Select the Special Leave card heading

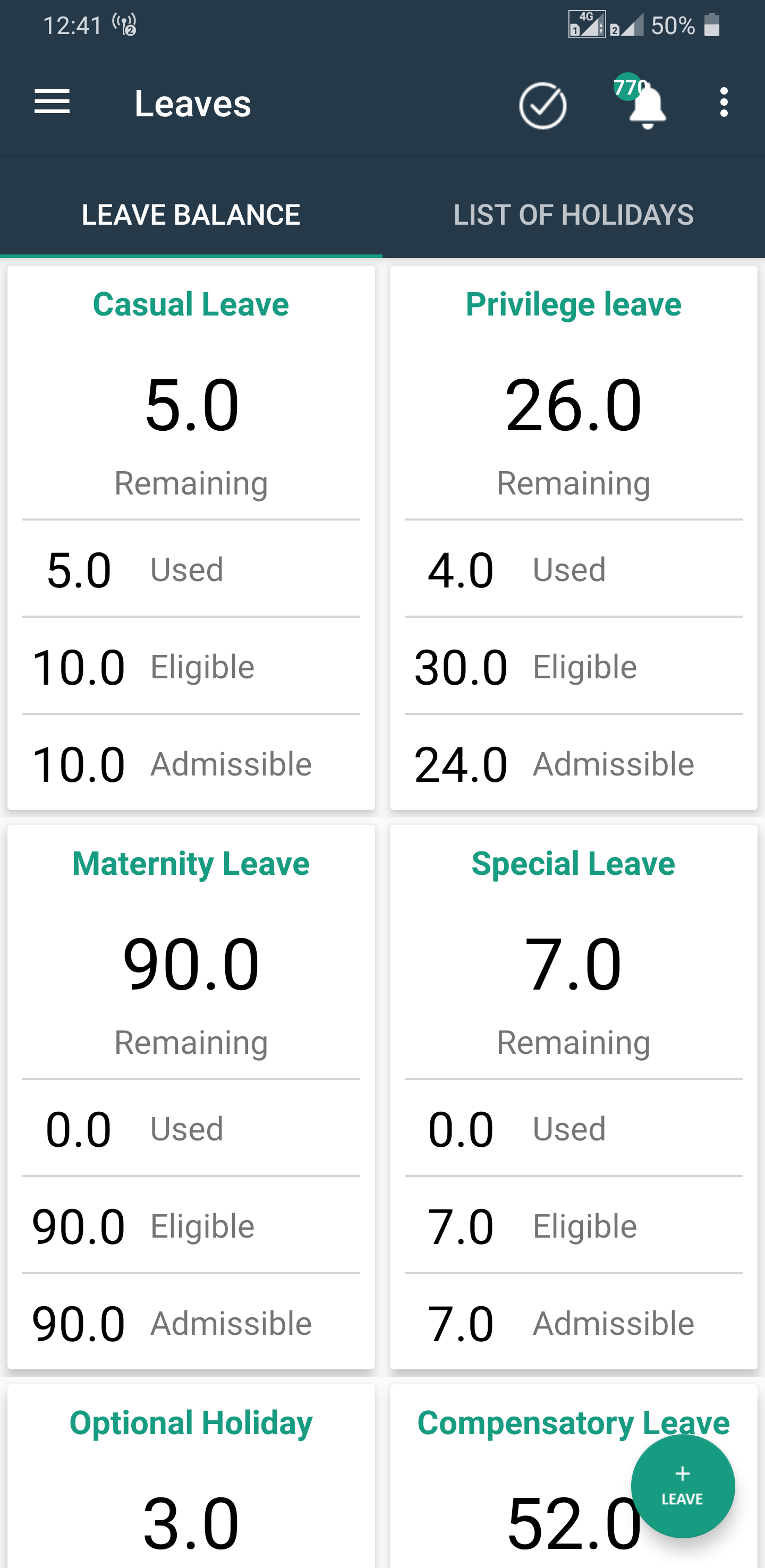(573, 863)
